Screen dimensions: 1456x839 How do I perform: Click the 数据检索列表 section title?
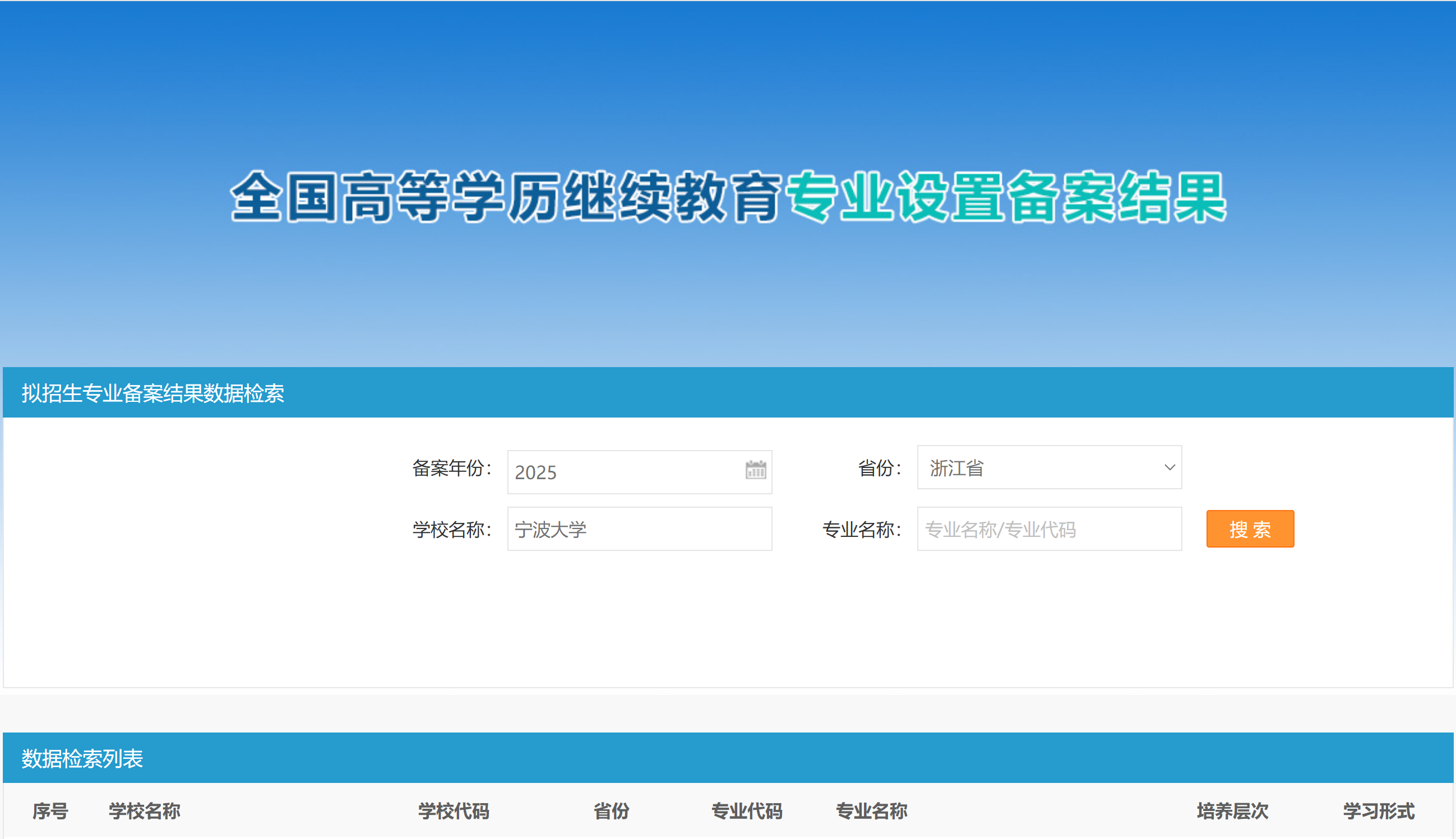(x=82, y=758)
